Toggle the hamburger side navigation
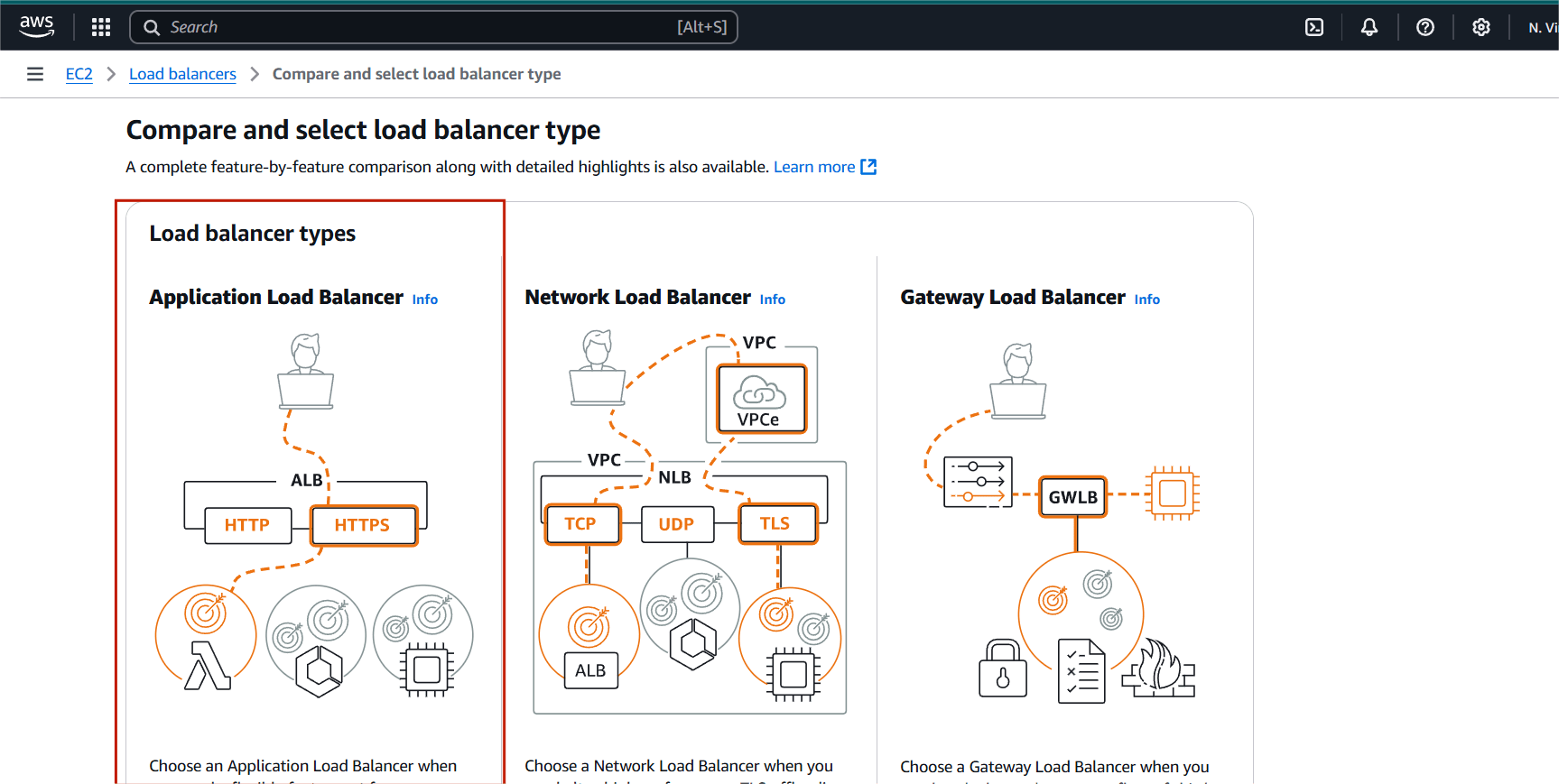 pyautogui.click(x=35, y=74)
